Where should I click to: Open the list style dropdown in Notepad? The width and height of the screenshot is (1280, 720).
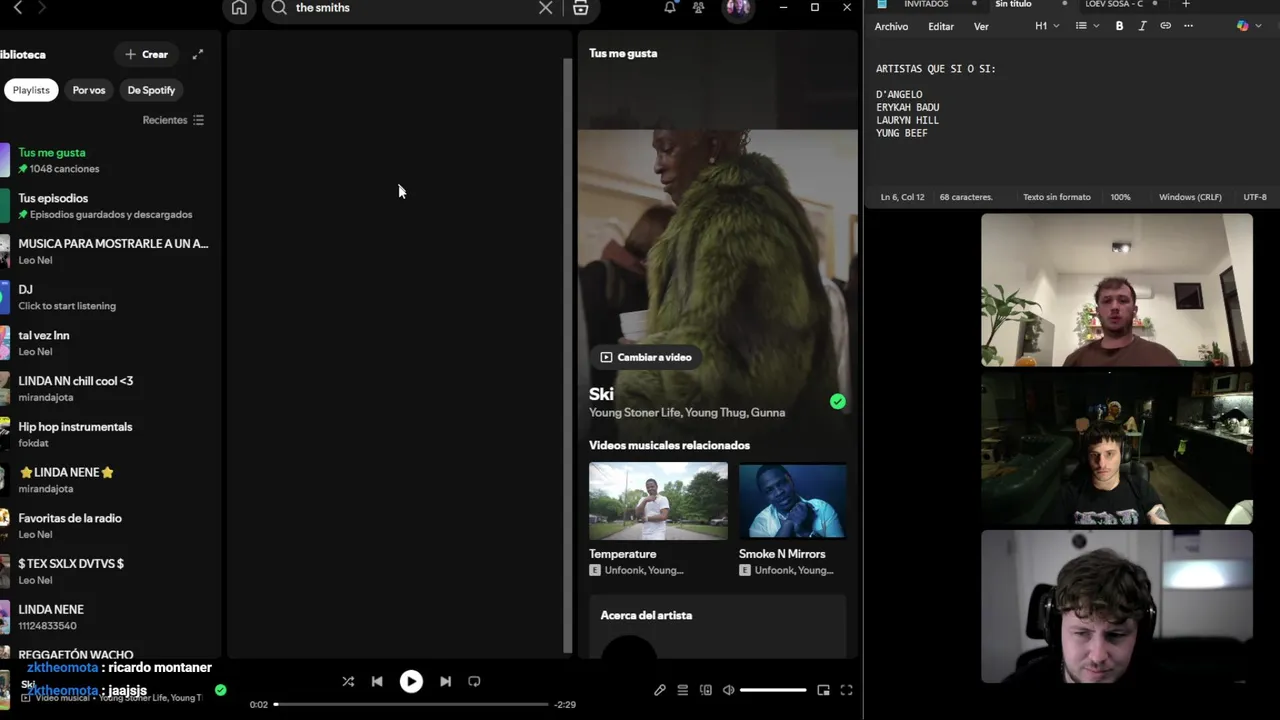point(1086,26)
